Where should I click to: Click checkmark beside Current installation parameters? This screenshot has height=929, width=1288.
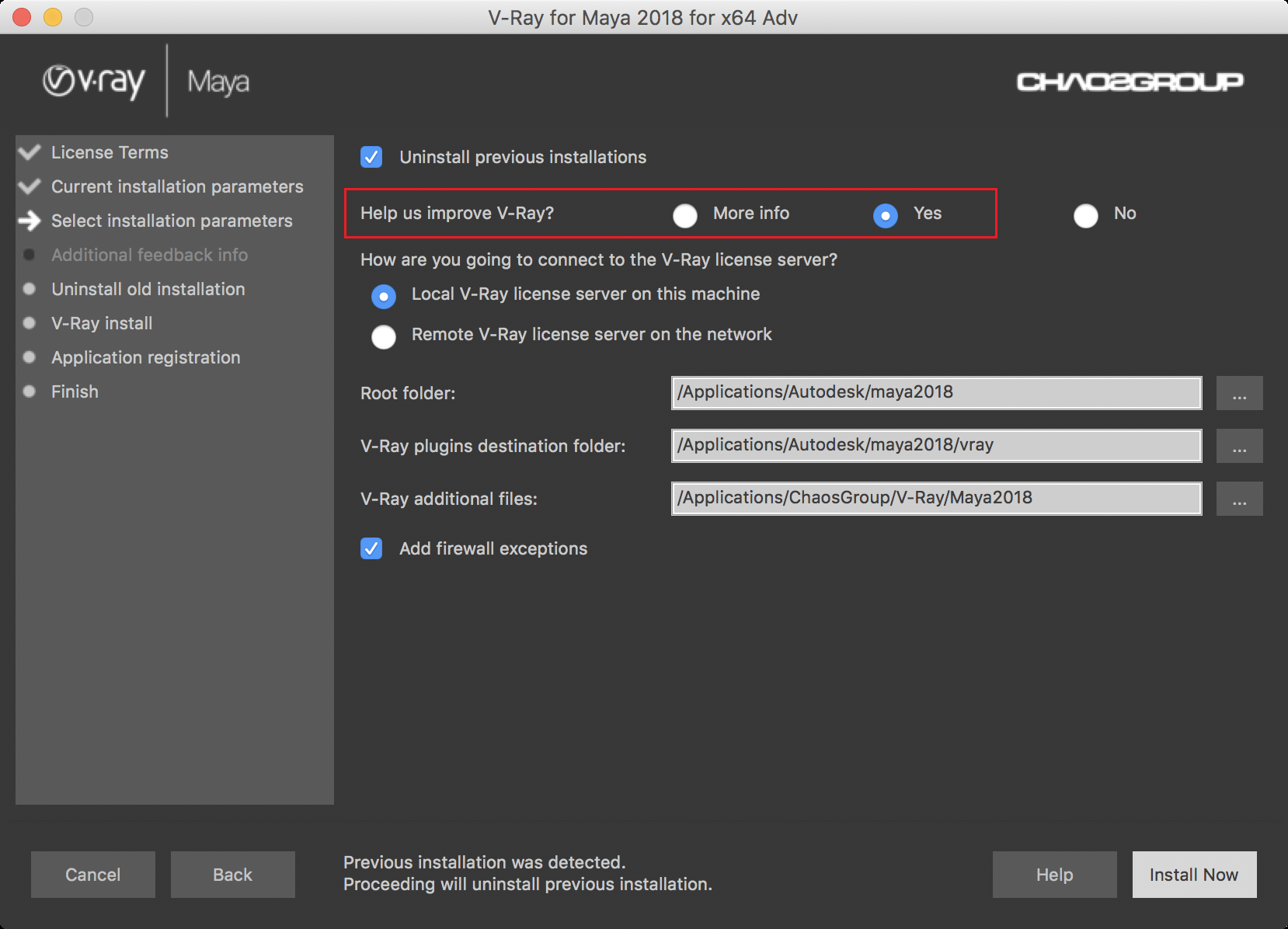[30, 186]
